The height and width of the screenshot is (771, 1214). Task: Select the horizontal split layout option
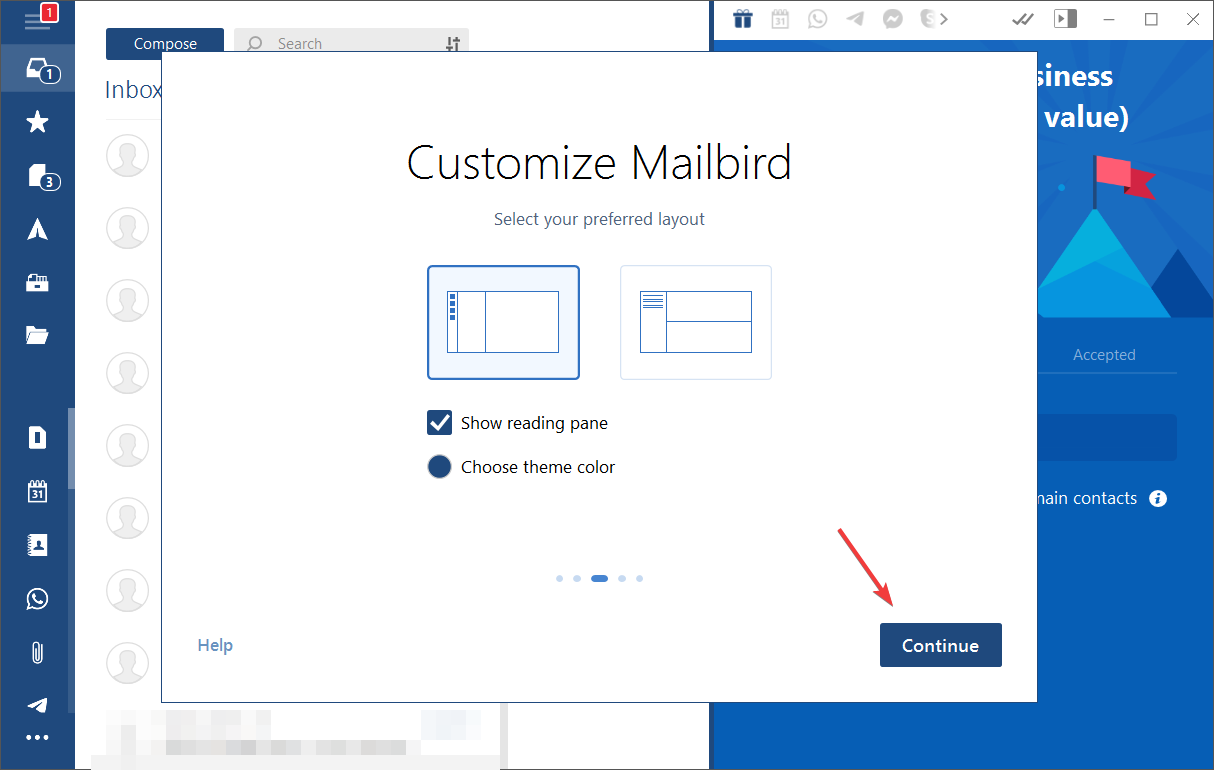696,322
